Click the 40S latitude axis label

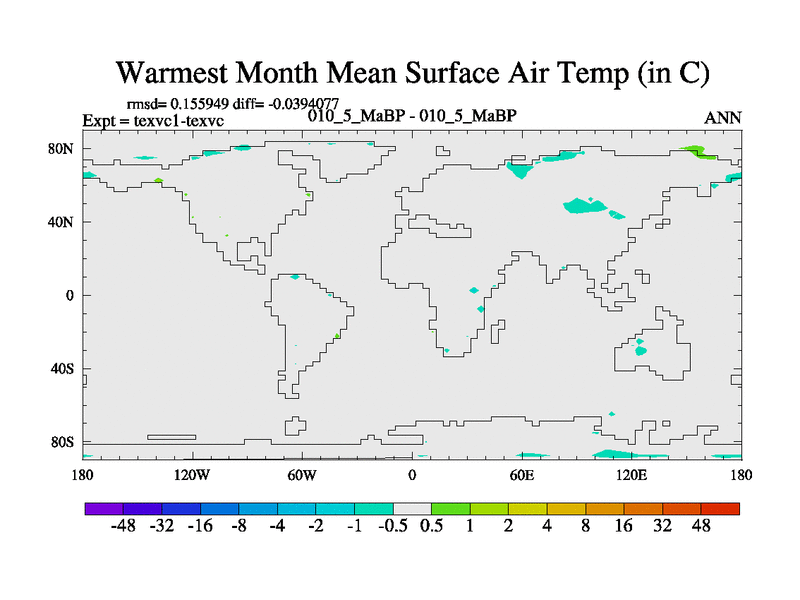point(62,368)
